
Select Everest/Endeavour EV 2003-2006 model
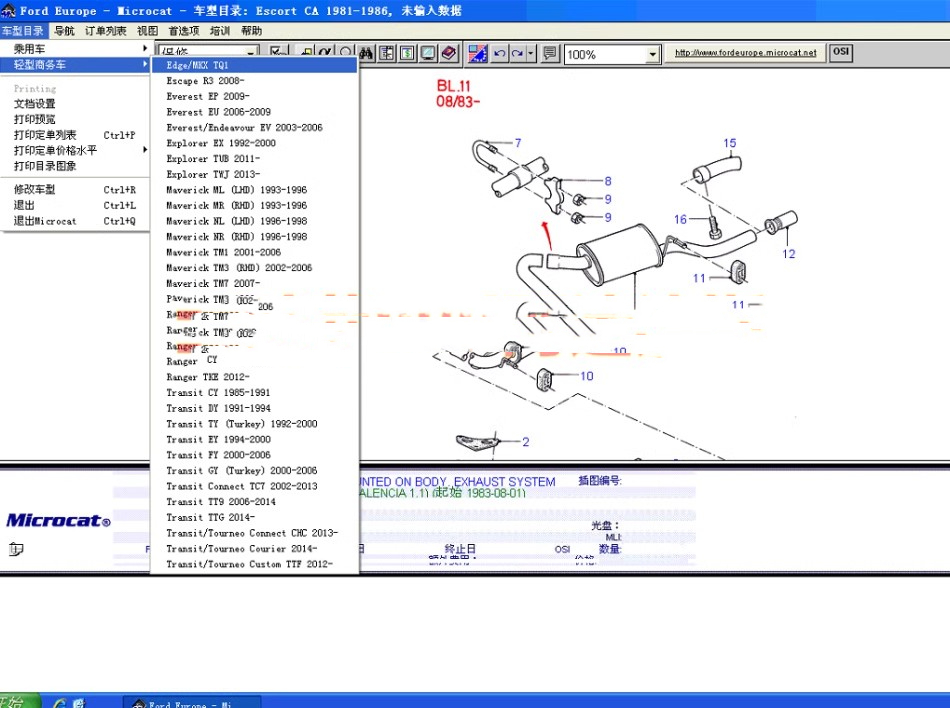pyautogui.click(x=254, y=128)
